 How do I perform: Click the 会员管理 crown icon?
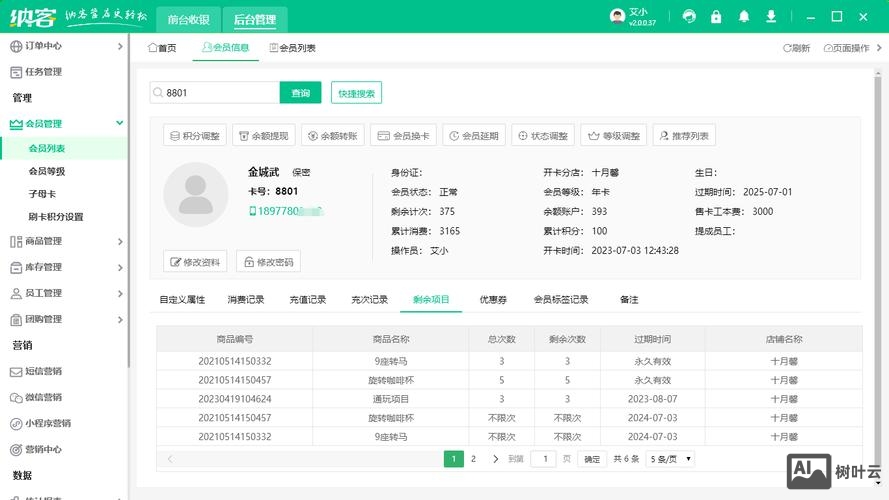[16, 124]
